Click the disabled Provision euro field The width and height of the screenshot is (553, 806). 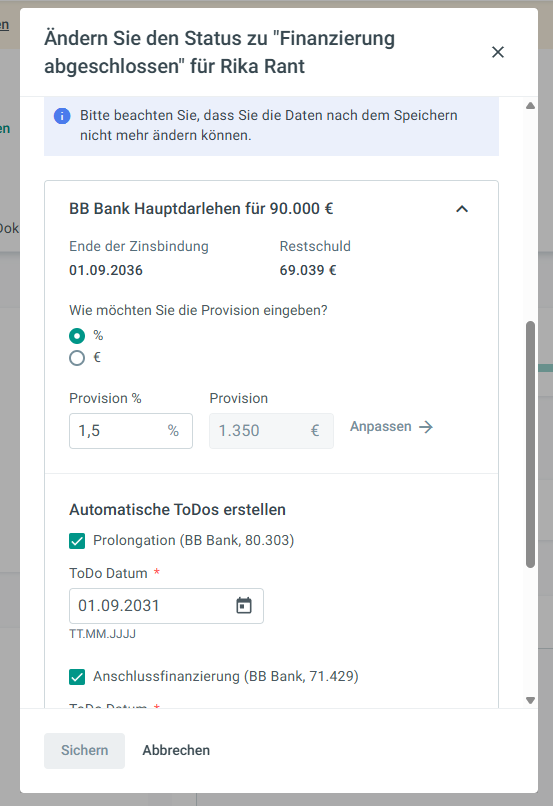point(271,431)
